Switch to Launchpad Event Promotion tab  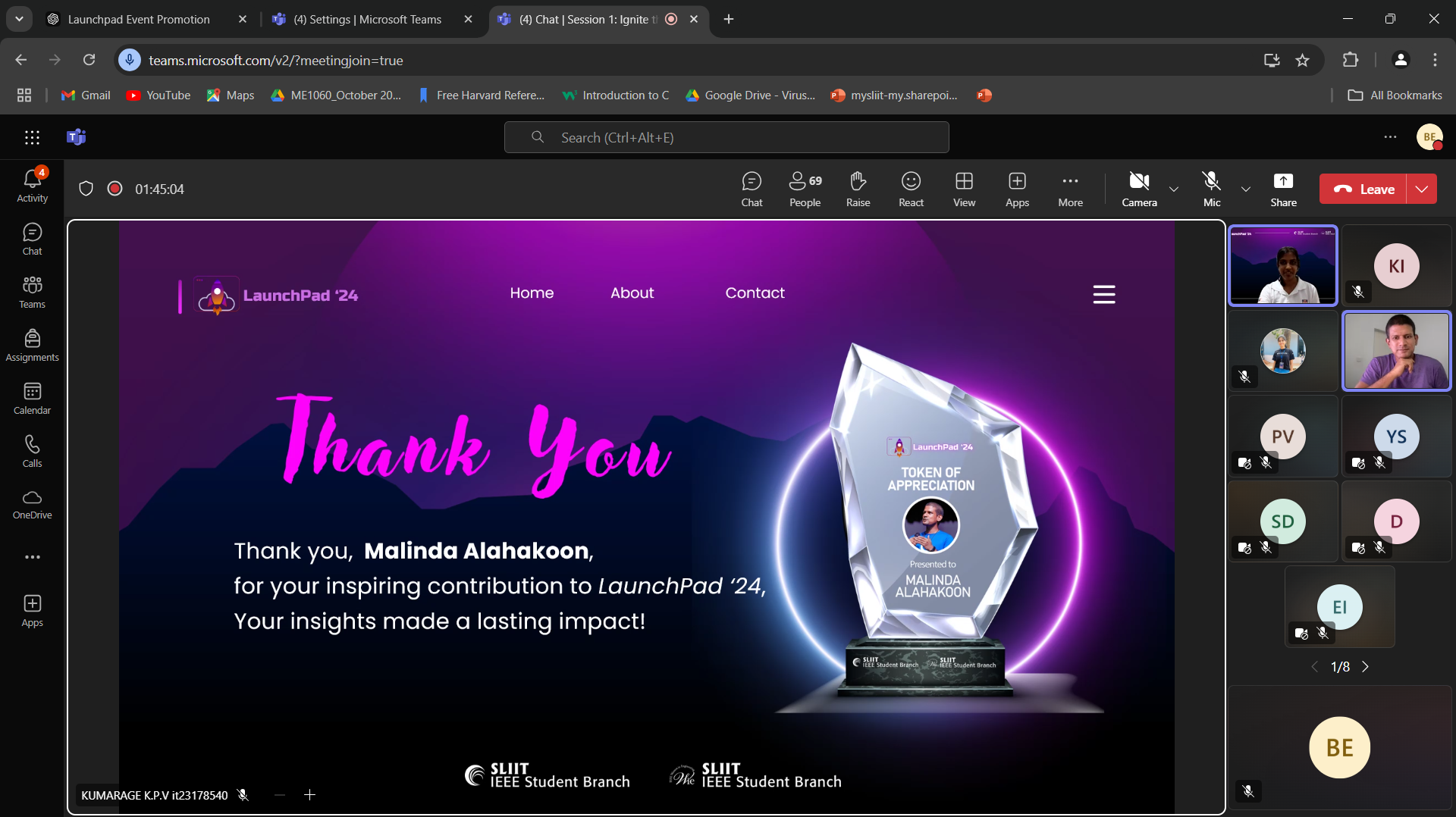[139, 20]
